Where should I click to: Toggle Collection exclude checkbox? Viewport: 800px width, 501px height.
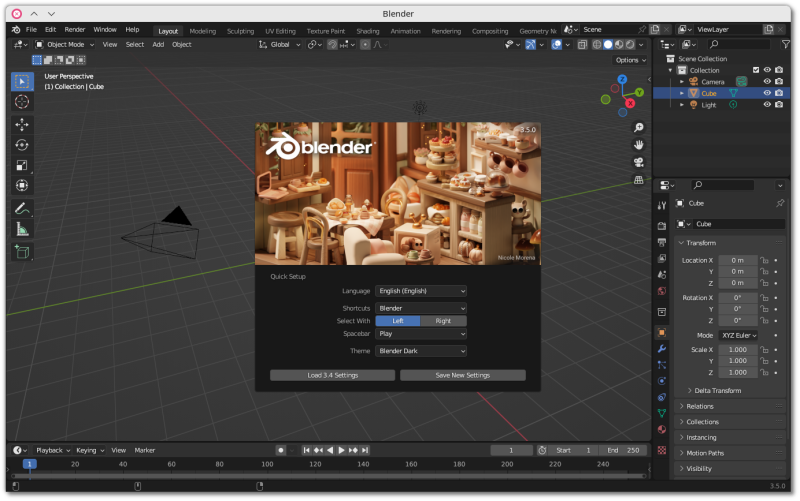coord(756,70)
